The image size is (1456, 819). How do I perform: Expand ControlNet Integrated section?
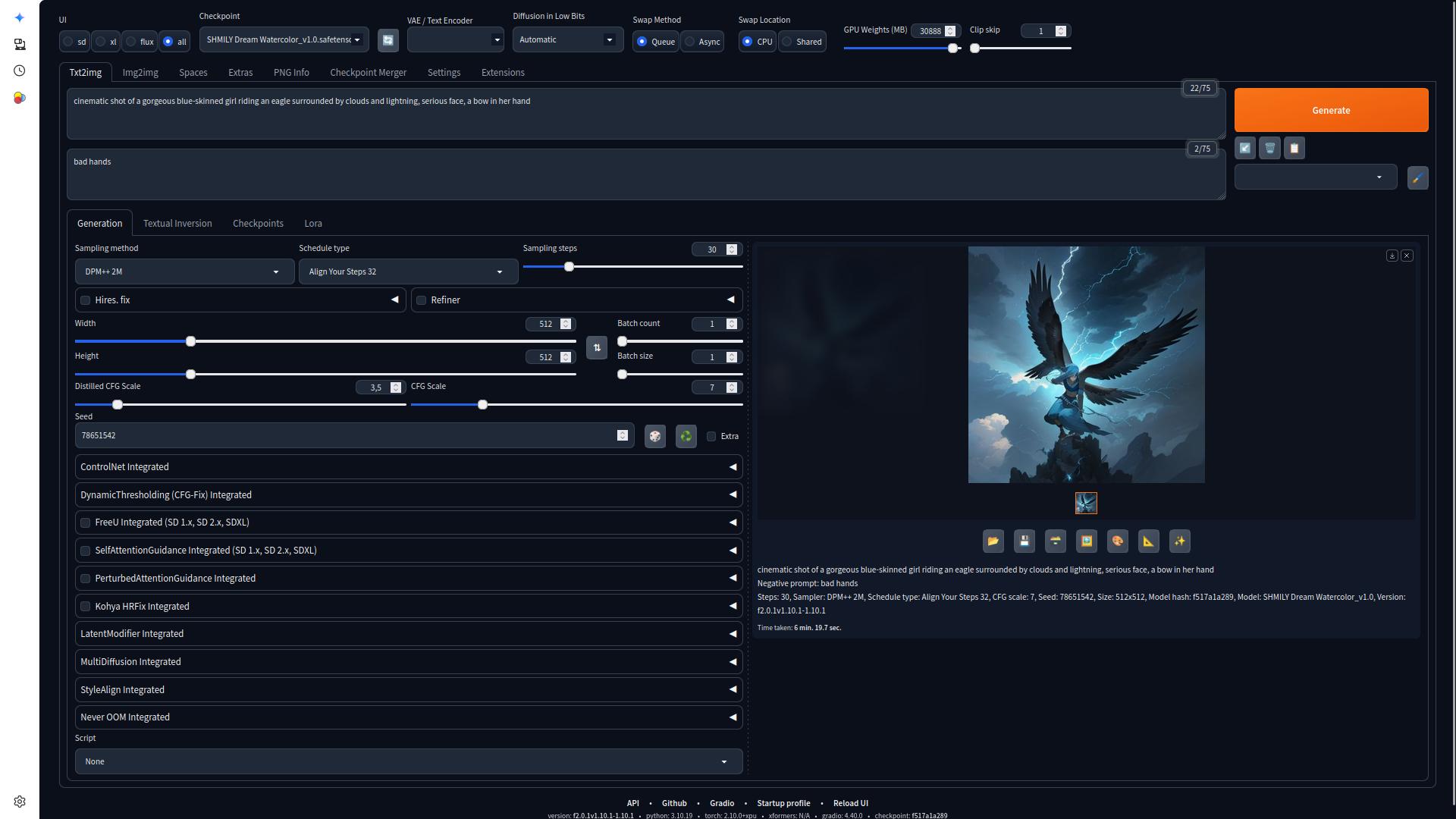point(409,467)
